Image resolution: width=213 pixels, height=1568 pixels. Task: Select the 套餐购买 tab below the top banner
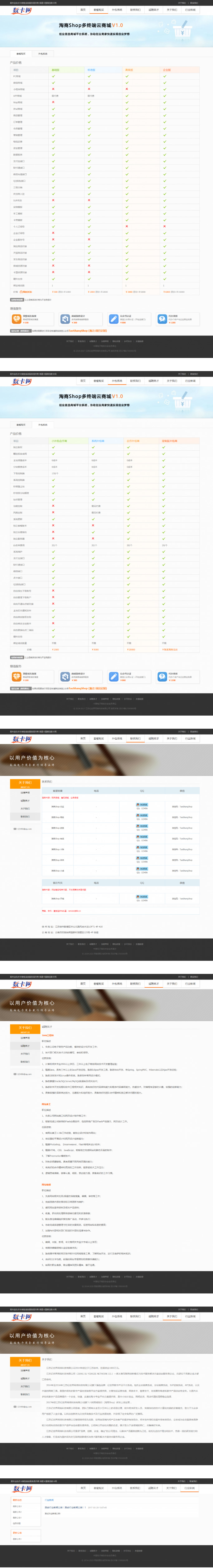(x=21, y=53)
